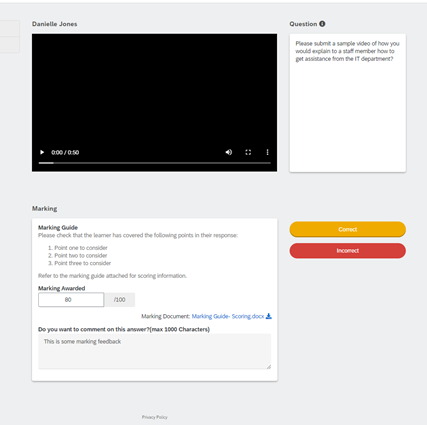Click the answer comment text area
Viewport: 427px width, 425px height.
155,351
